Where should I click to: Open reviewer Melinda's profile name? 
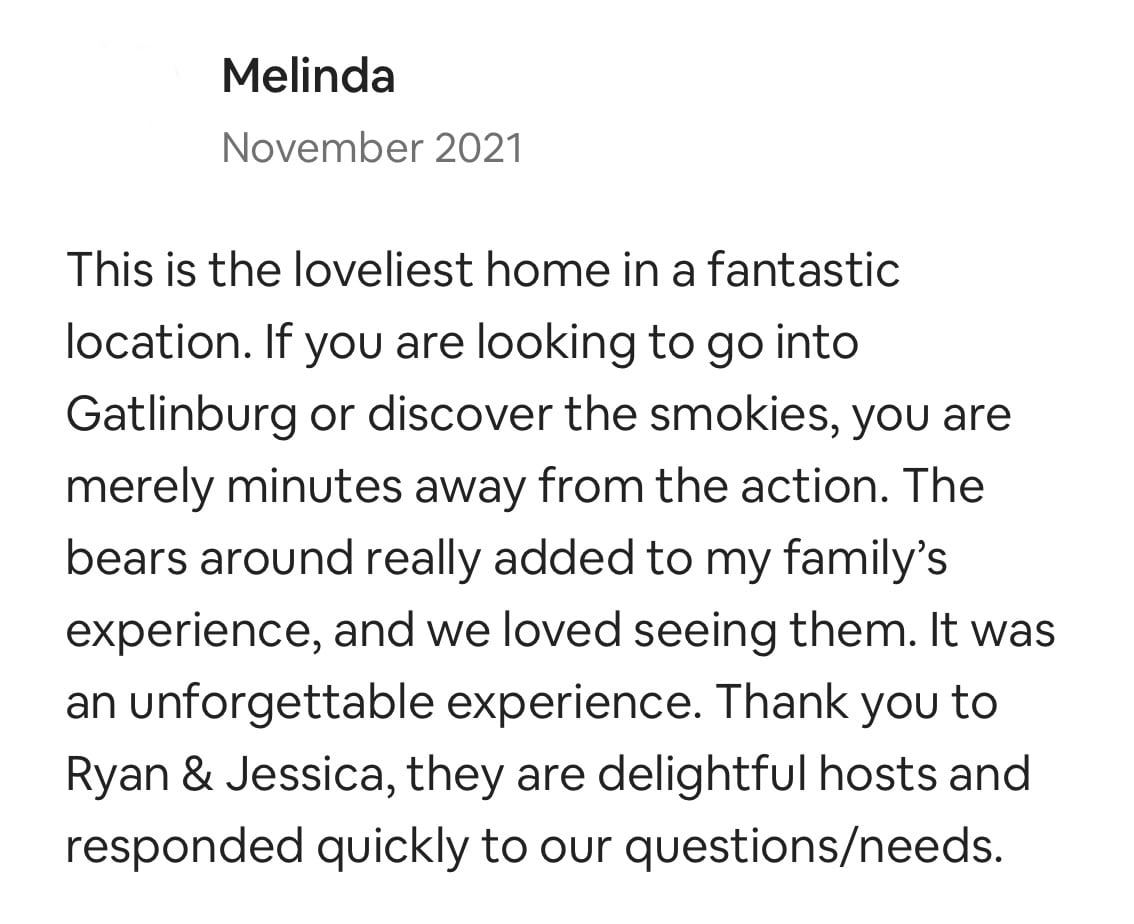coord(309,76)
